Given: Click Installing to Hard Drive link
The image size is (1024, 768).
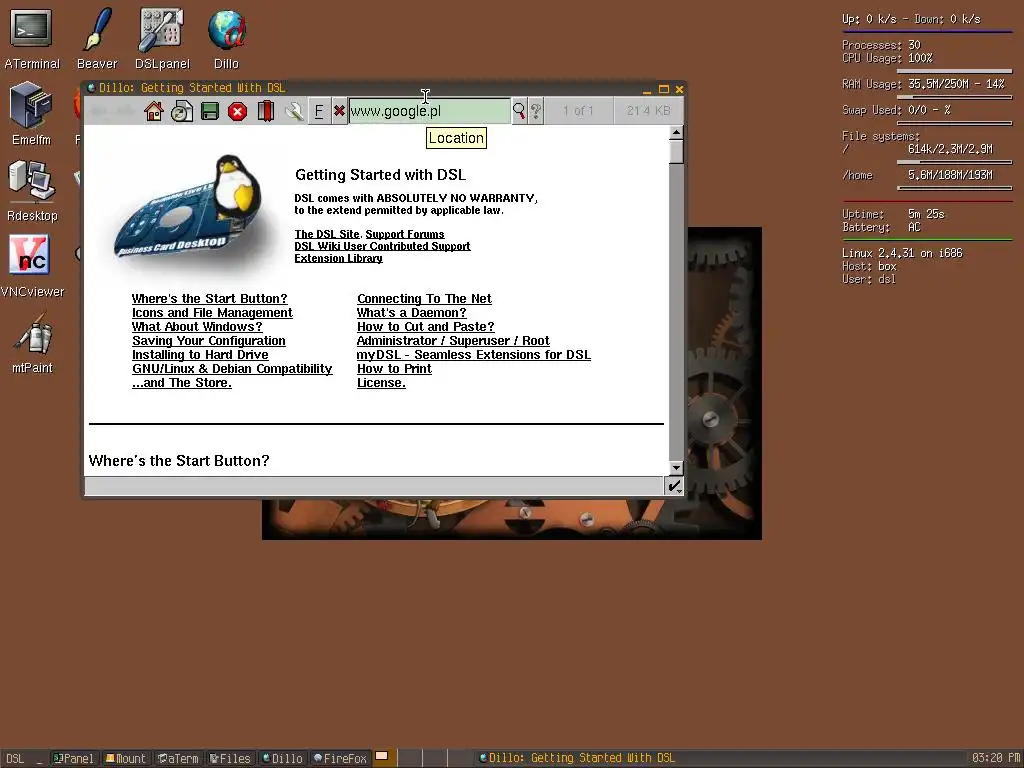Looking at the screenshot, I should tap(200, 355).
